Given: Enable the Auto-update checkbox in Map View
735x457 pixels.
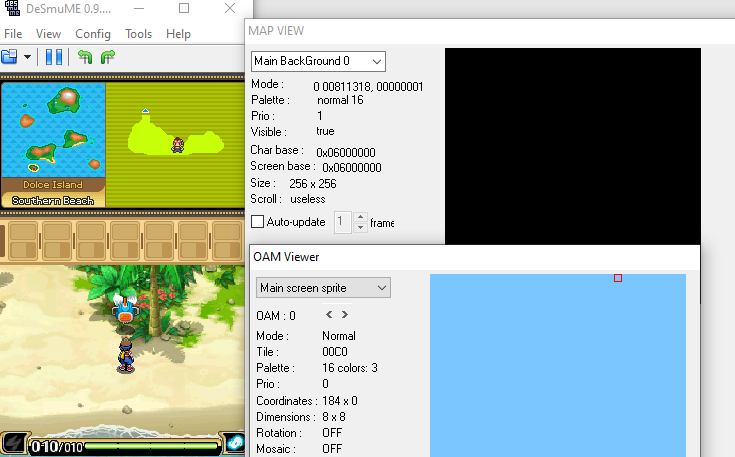Looking at the screenshot, I should point(257,222).
